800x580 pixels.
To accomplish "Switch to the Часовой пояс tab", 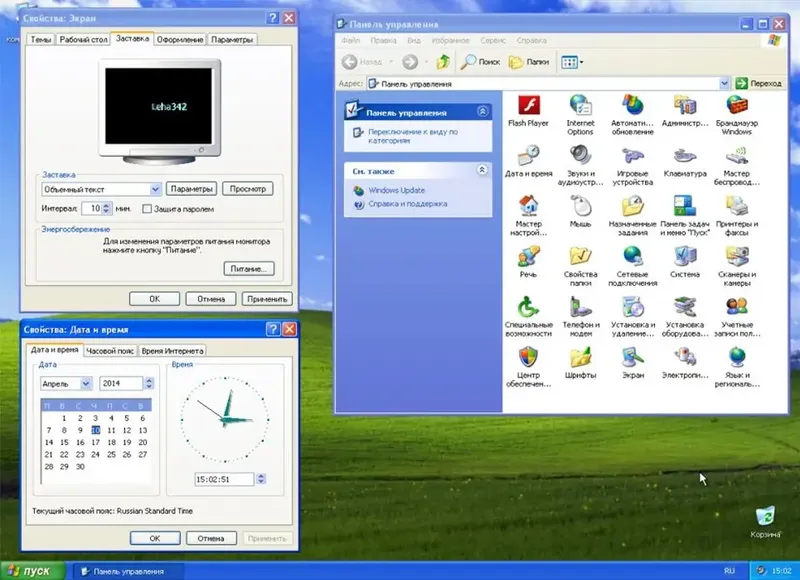I will 111,350.
